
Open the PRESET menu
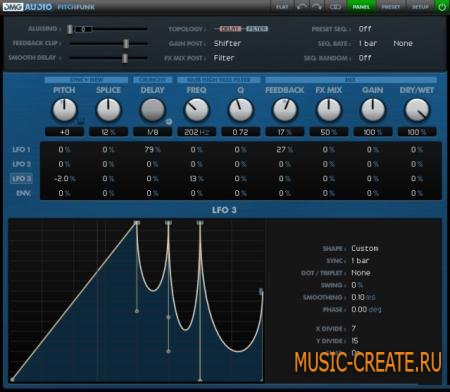[x=391, y=7]
